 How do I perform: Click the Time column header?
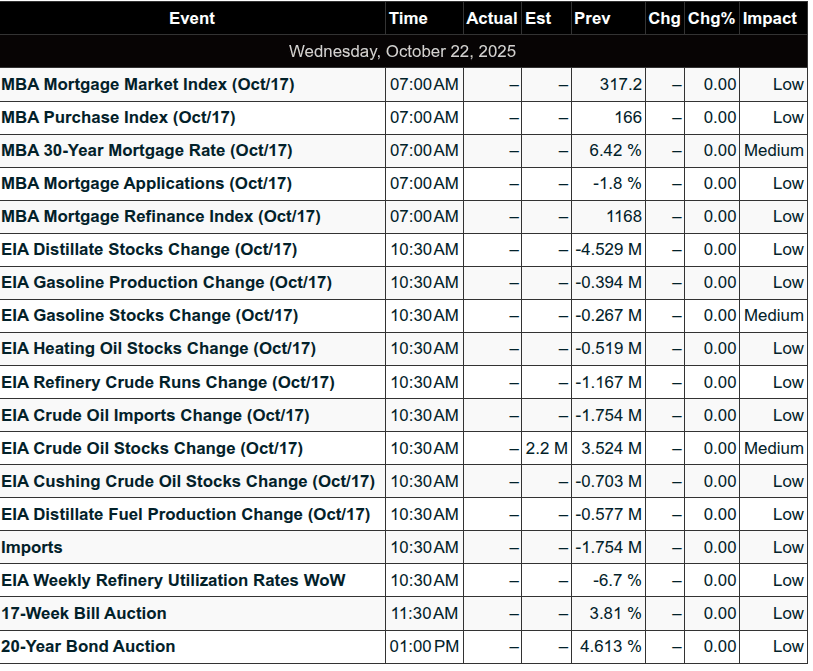408,18
